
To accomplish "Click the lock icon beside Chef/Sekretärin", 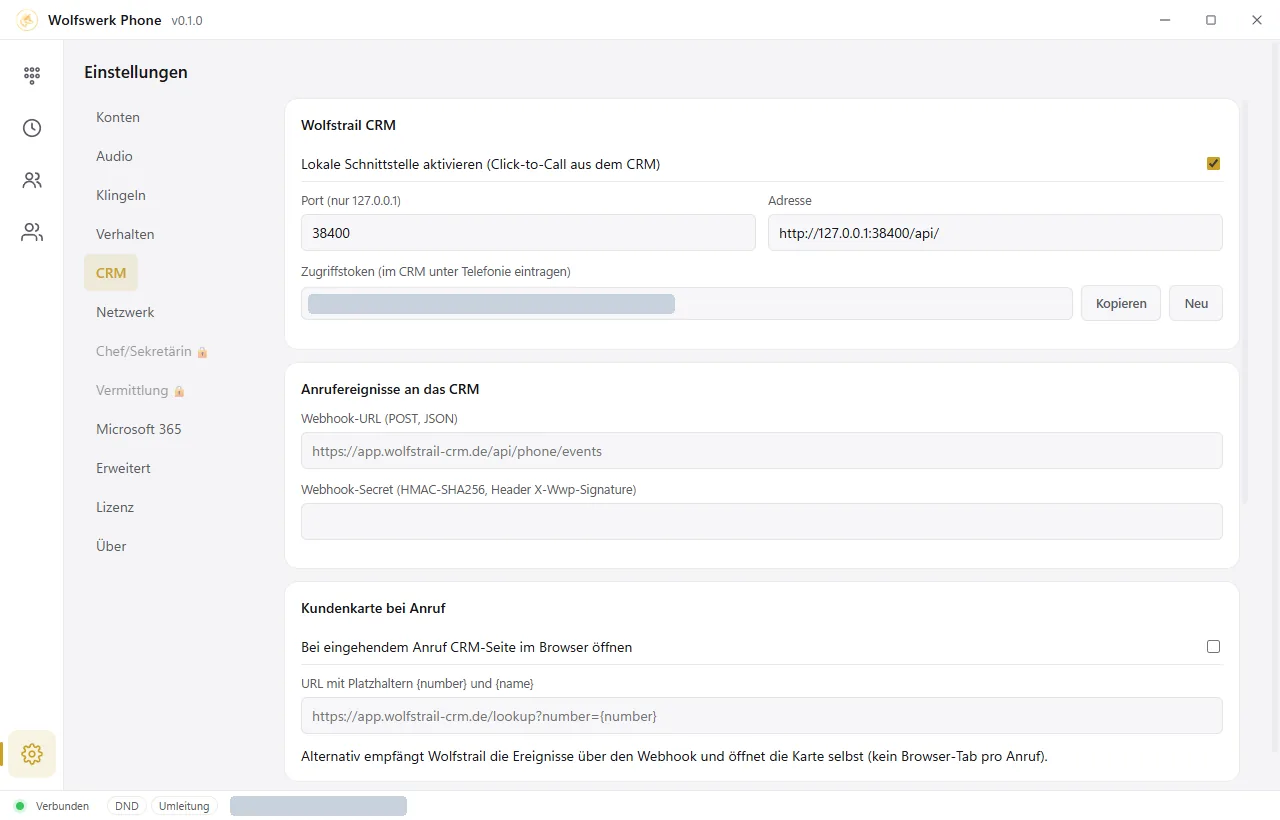I will click(202, 352).
